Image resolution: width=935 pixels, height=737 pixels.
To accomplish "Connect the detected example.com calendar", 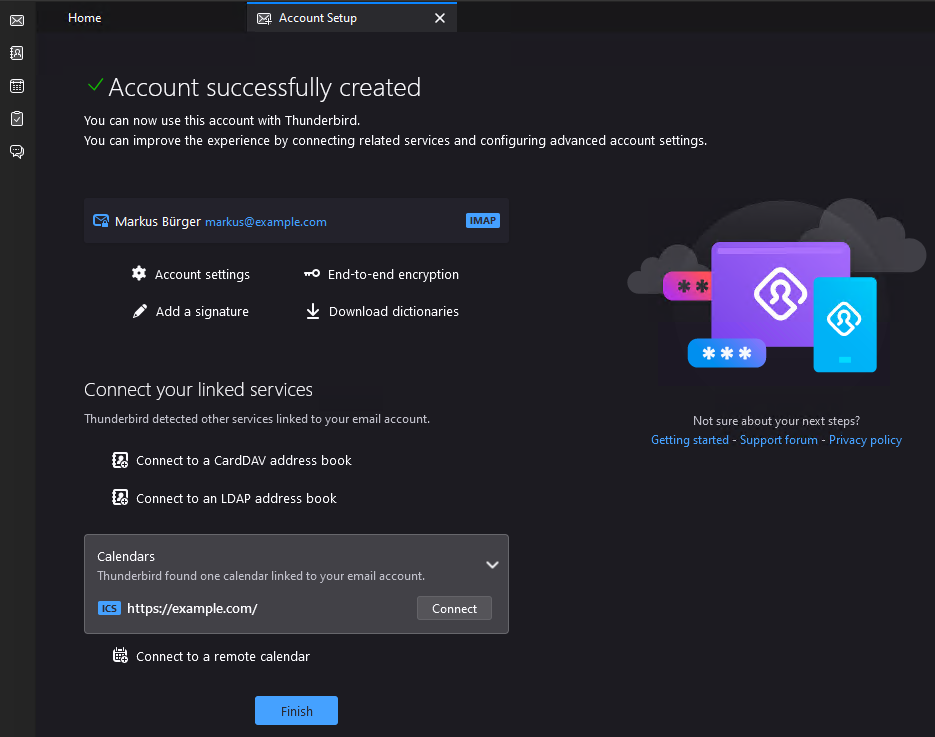I will click(x=454, y=607).
